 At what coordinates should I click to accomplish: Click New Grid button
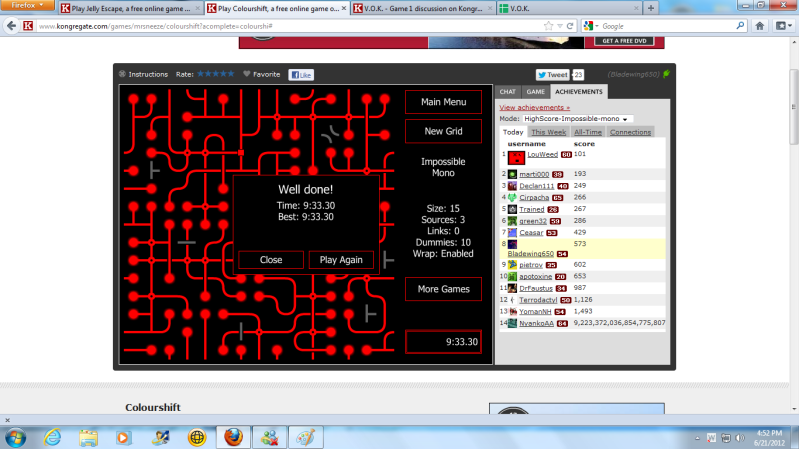(x=443, y=131)
